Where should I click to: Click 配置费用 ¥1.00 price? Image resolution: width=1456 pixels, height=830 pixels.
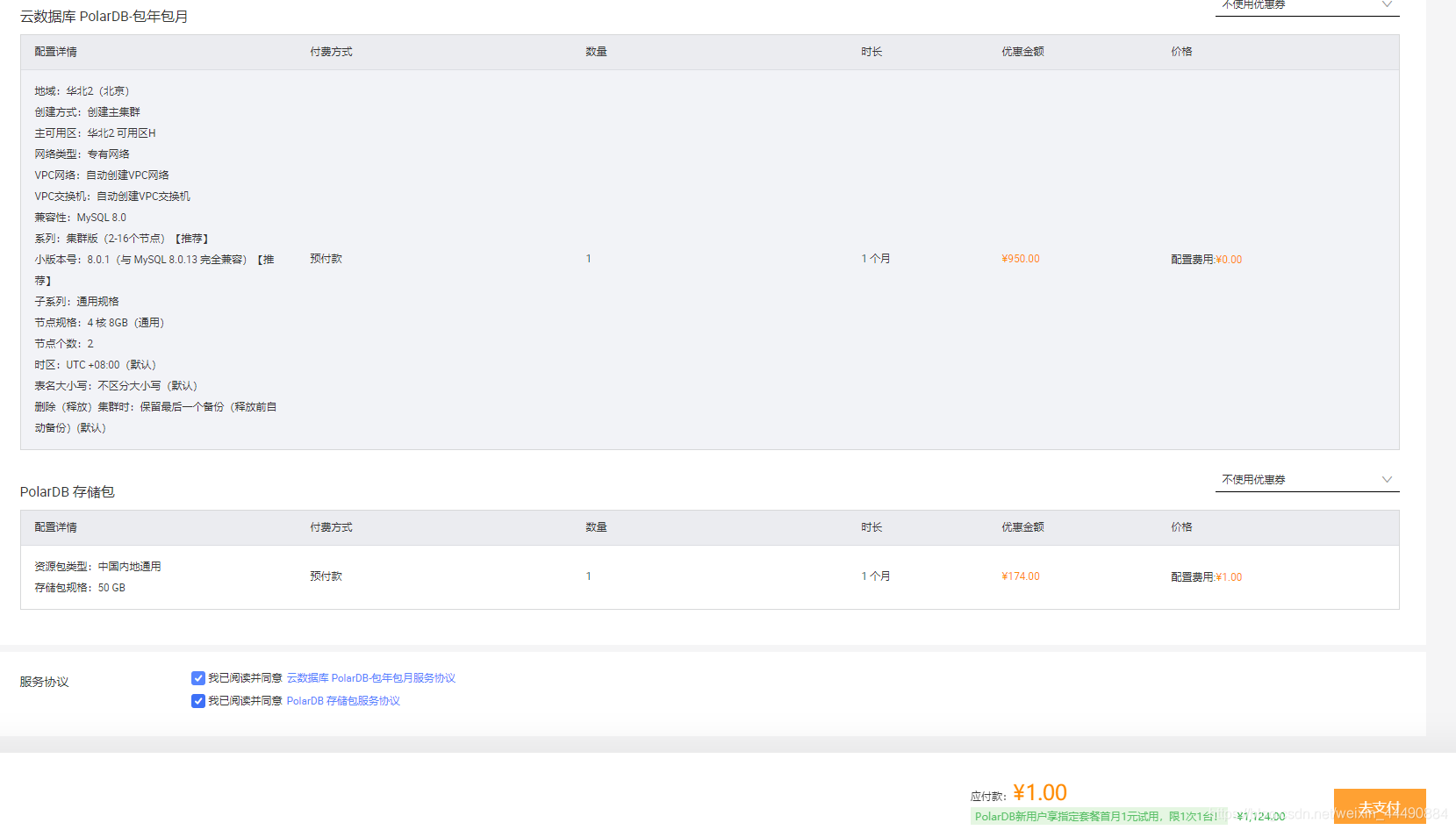pyautogui.click(x=1207, y=577)
